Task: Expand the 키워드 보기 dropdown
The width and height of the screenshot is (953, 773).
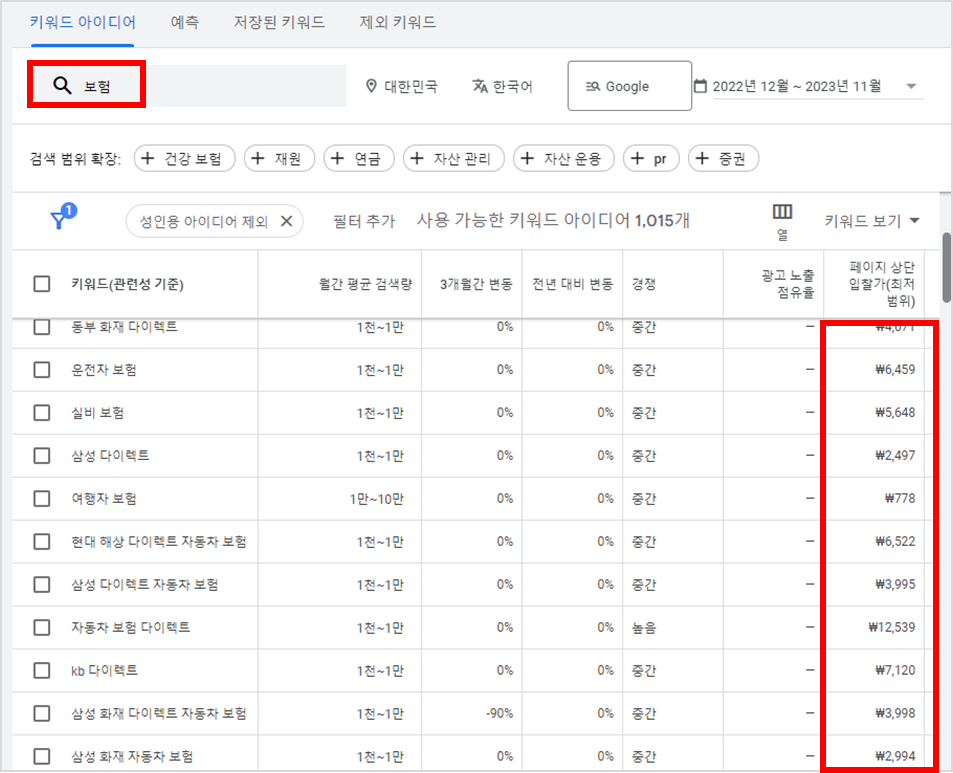Action: pos(915,221)
